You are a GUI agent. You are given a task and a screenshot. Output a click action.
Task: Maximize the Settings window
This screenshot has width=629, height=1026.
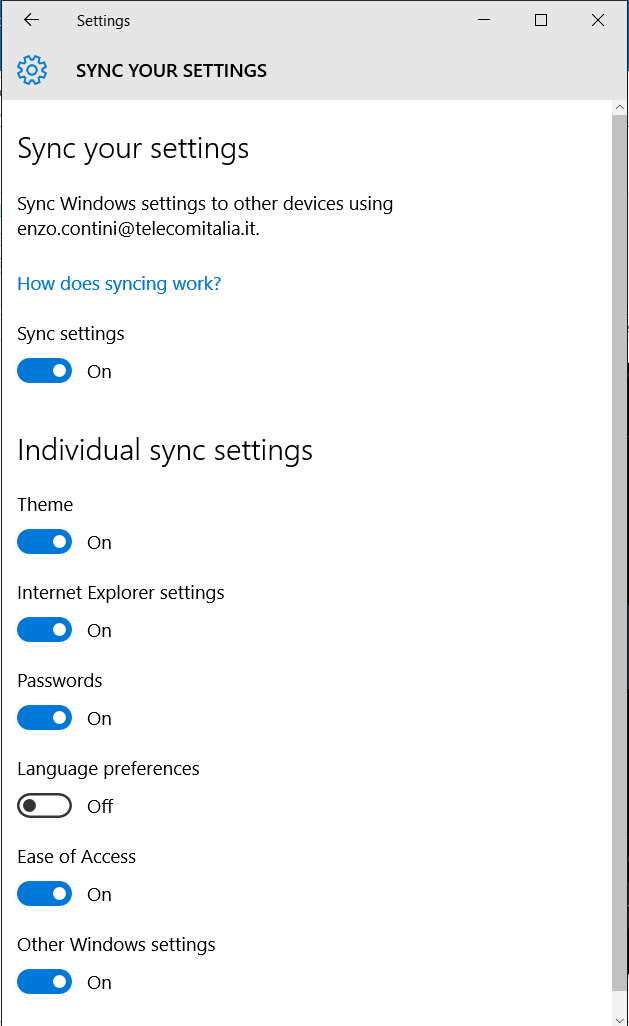(541, 20)
